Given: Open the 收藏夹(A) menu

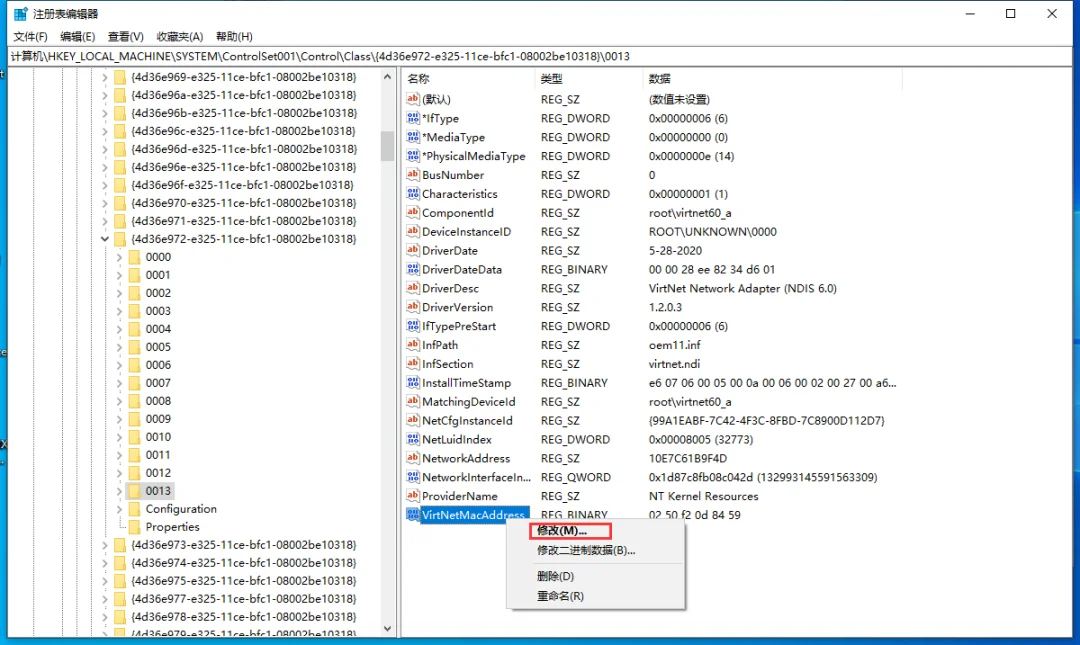Looking at the screenshot, I should pos(180,37).
